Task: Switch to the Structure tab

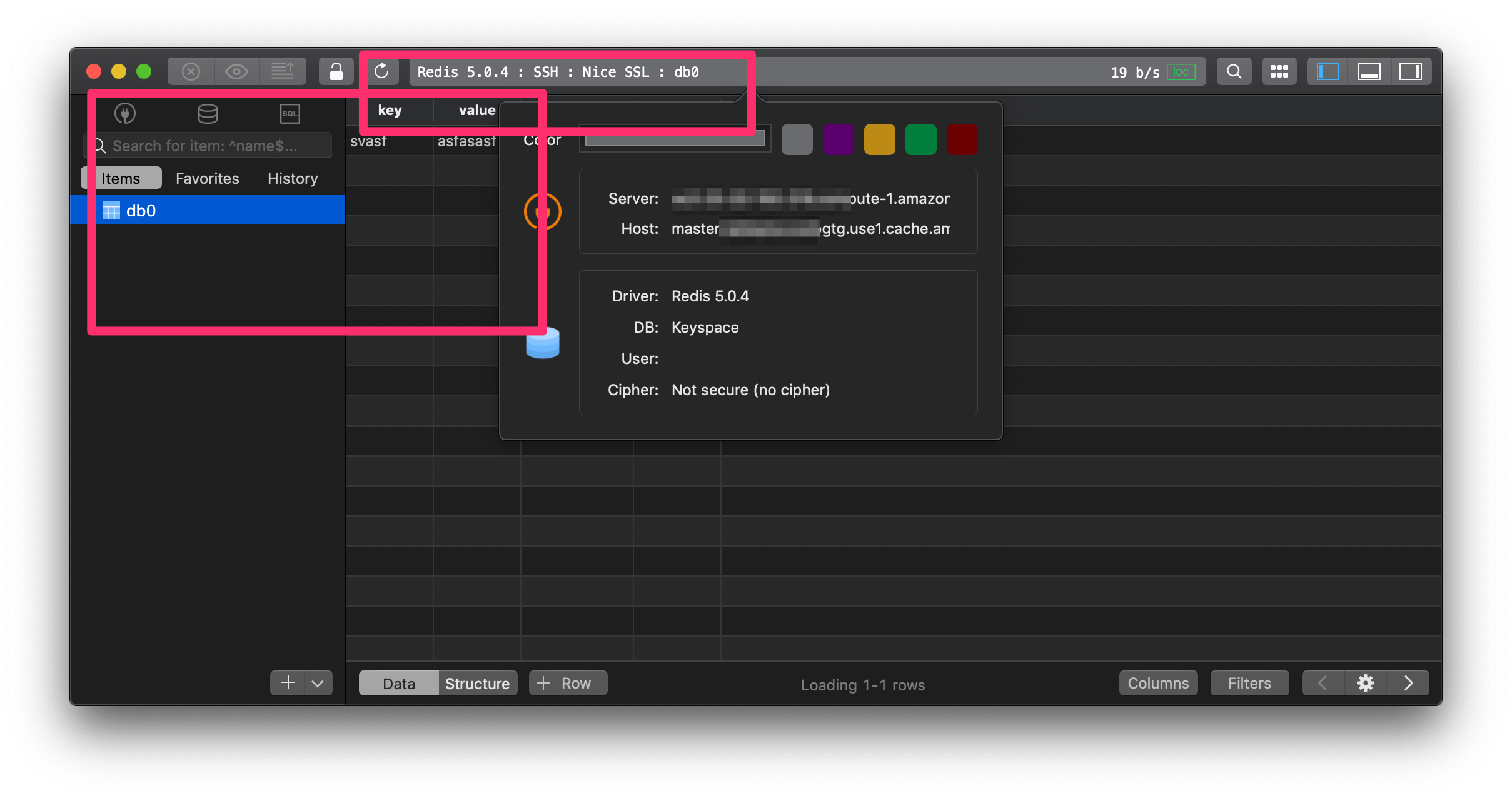Action: [476, 683]
